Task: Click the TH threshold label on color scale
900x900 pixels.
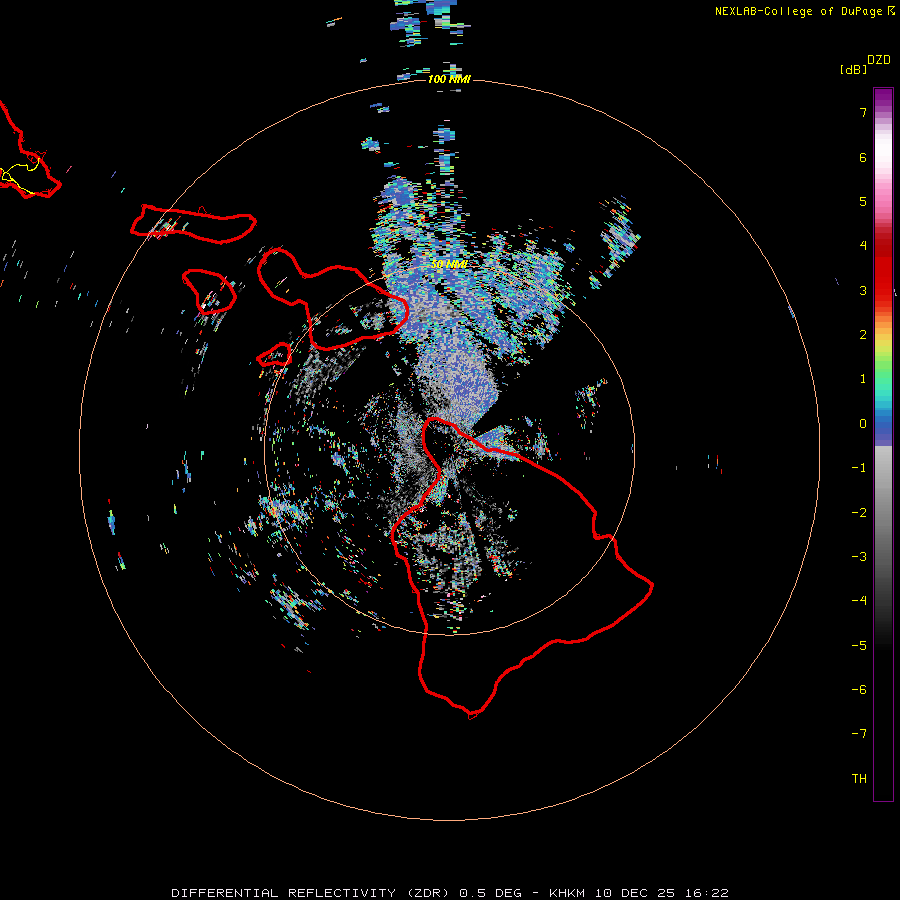Action: pos(859,779)
